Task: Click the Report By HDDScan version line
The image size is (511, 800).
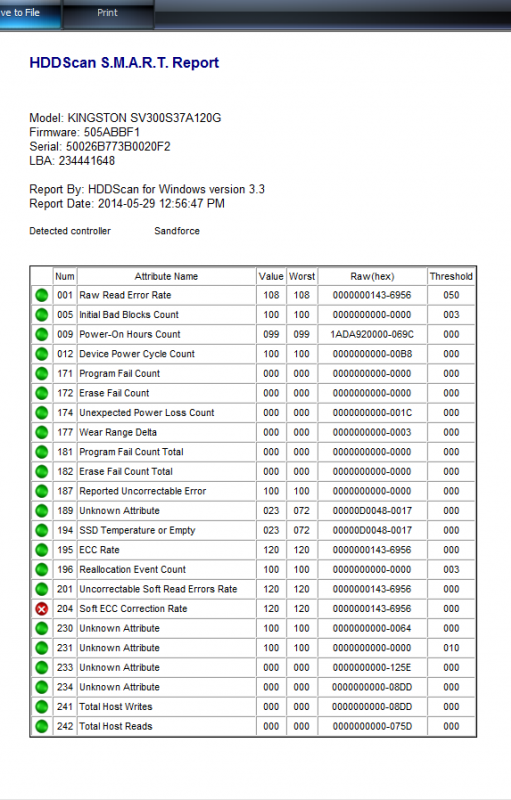Action: (x=147, y=189)
